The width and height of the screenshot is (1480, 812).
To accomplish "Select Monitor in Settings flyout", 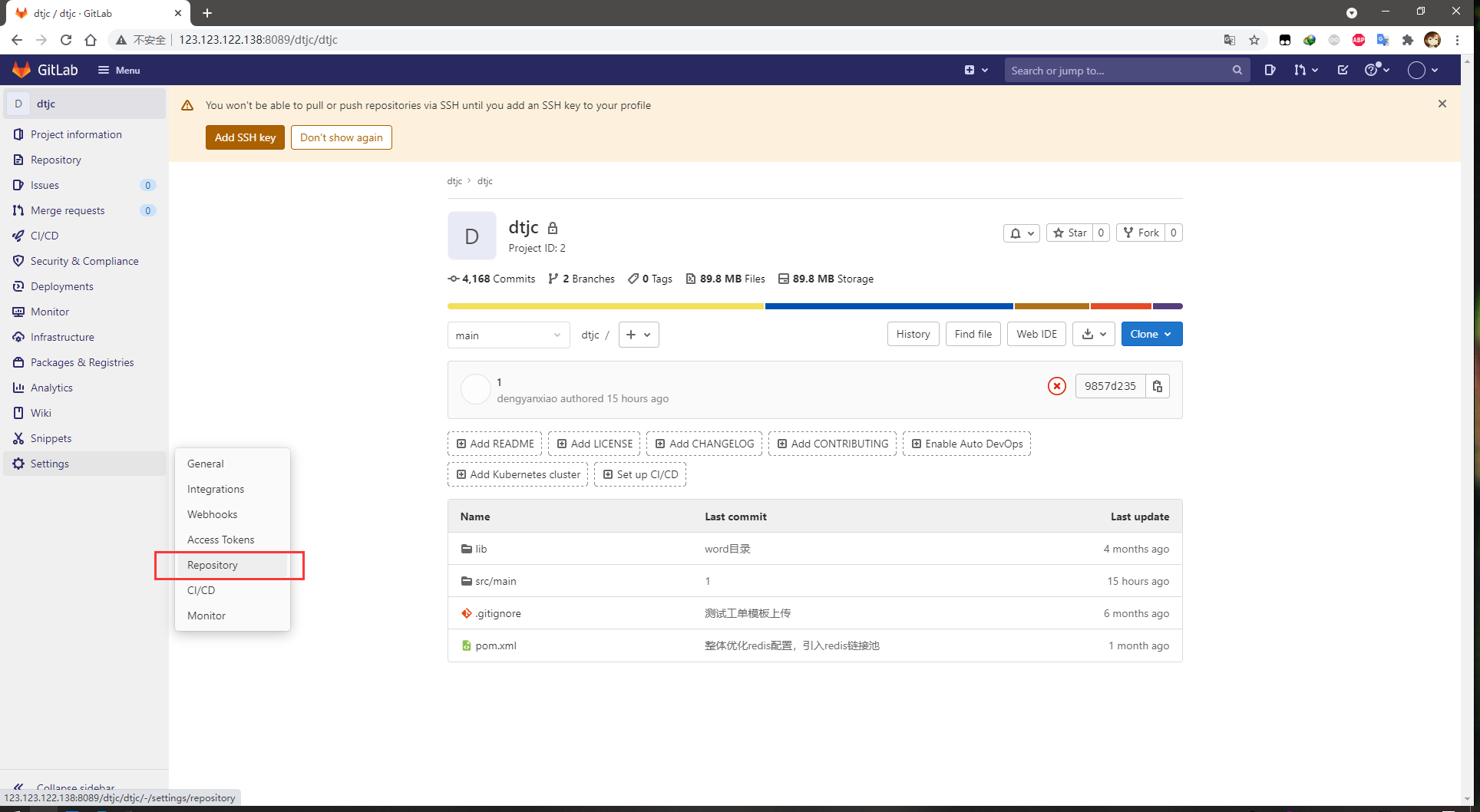I will (x=233, y=616).
